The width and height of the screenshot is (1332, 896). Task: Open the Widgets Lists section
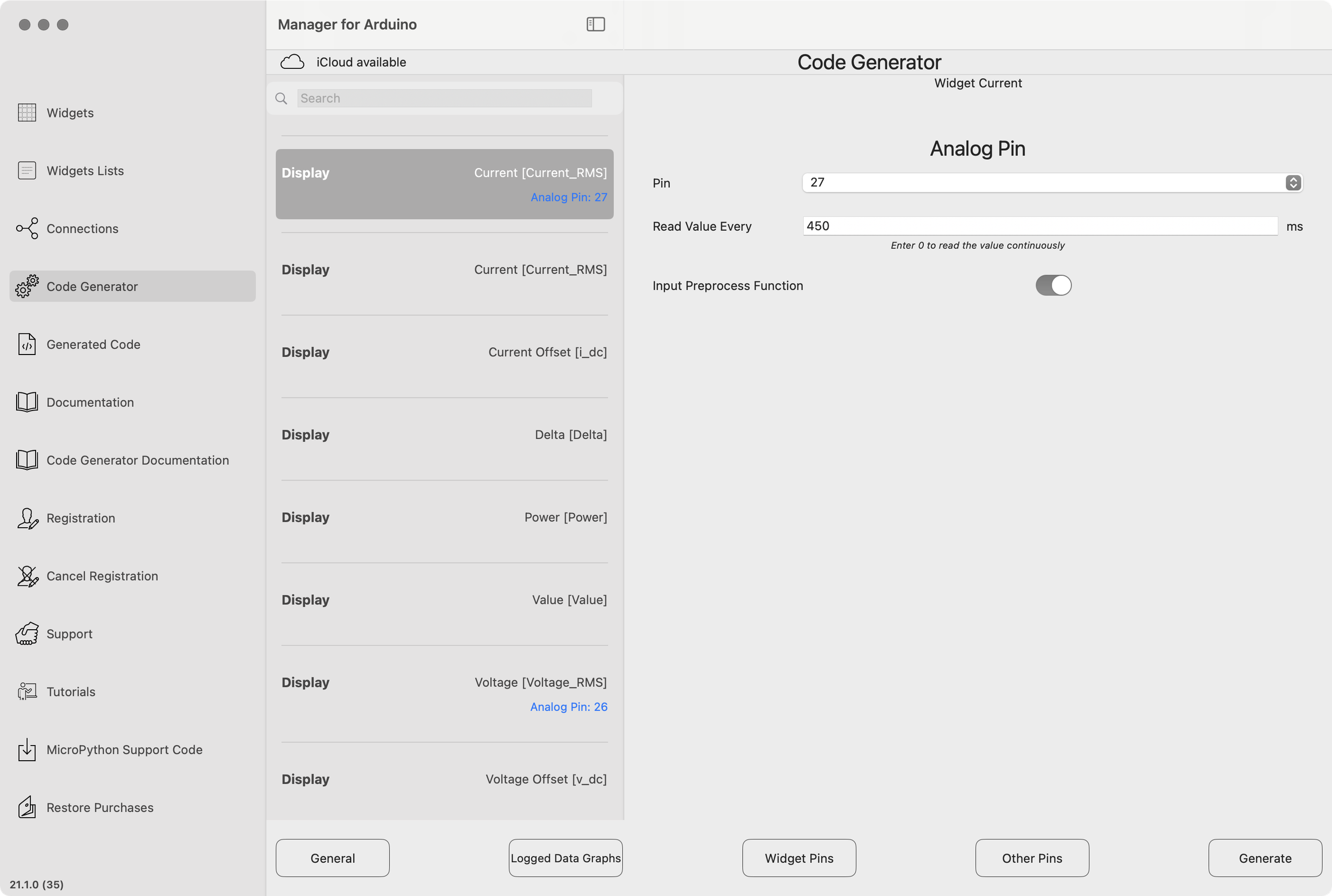coord(84,170)
